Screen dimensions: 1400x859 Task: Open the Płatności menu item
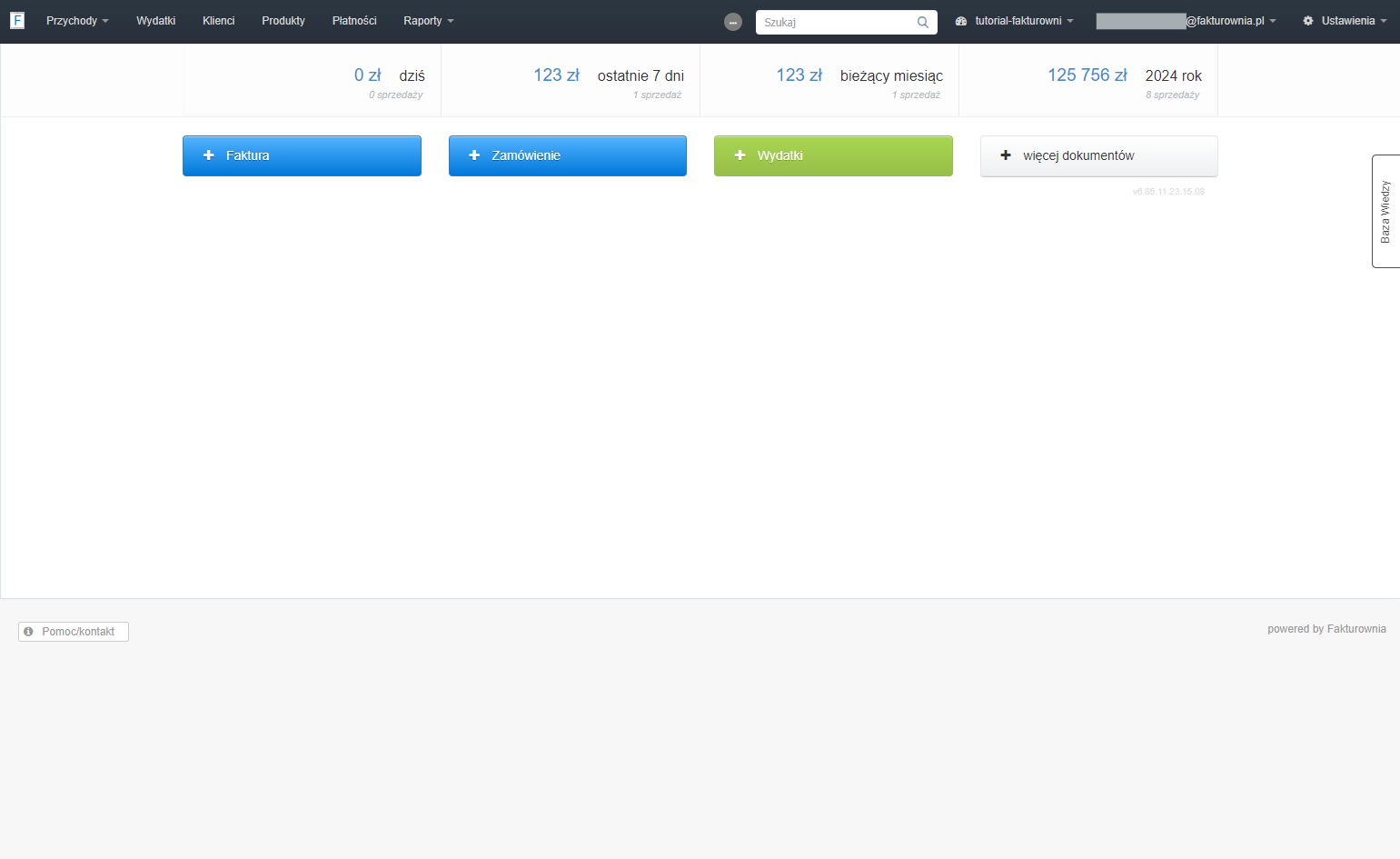point(354,21)
